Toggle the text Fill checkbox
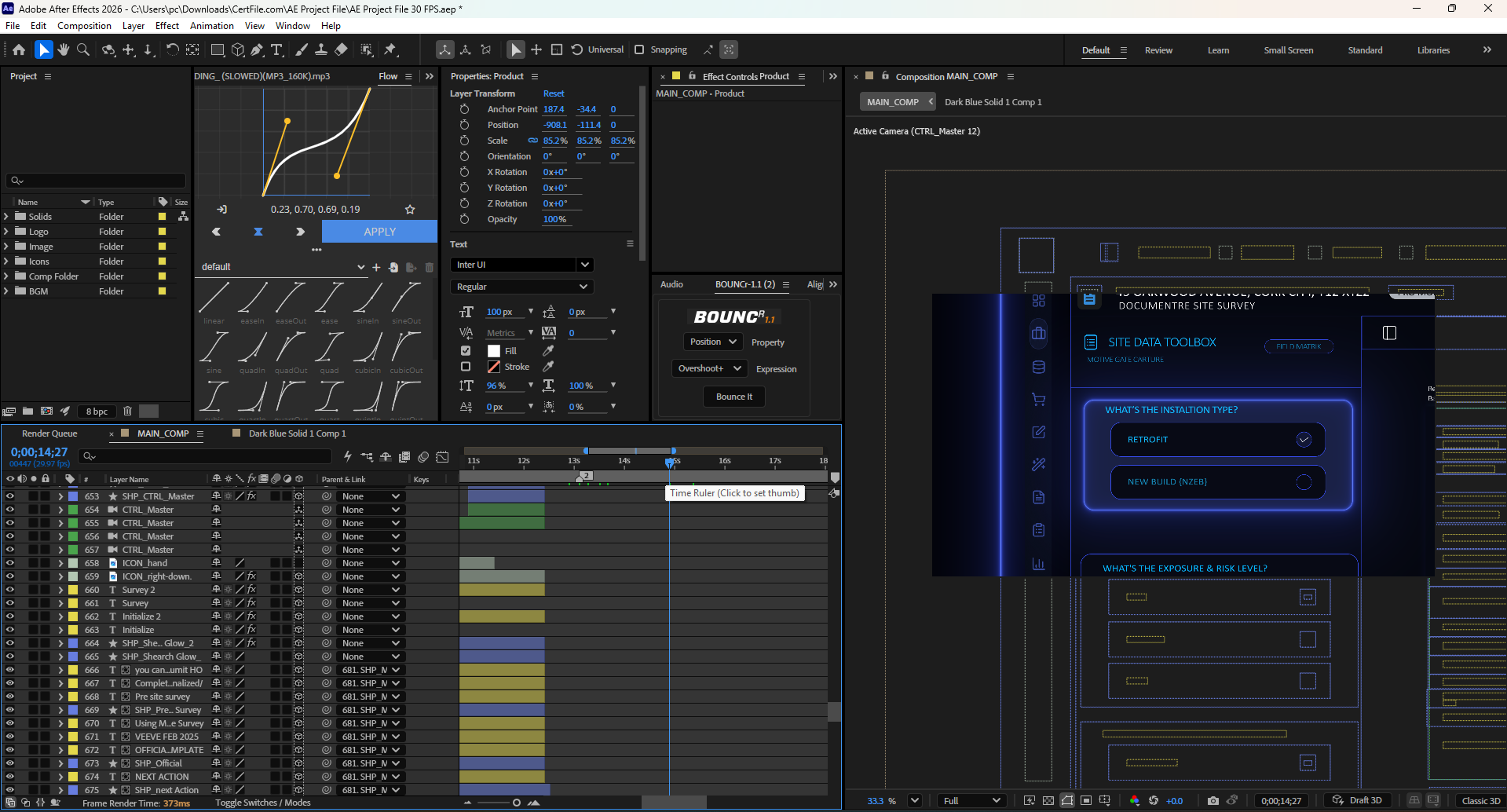The height and width of the screenshot is (812, 1507). 466,351
